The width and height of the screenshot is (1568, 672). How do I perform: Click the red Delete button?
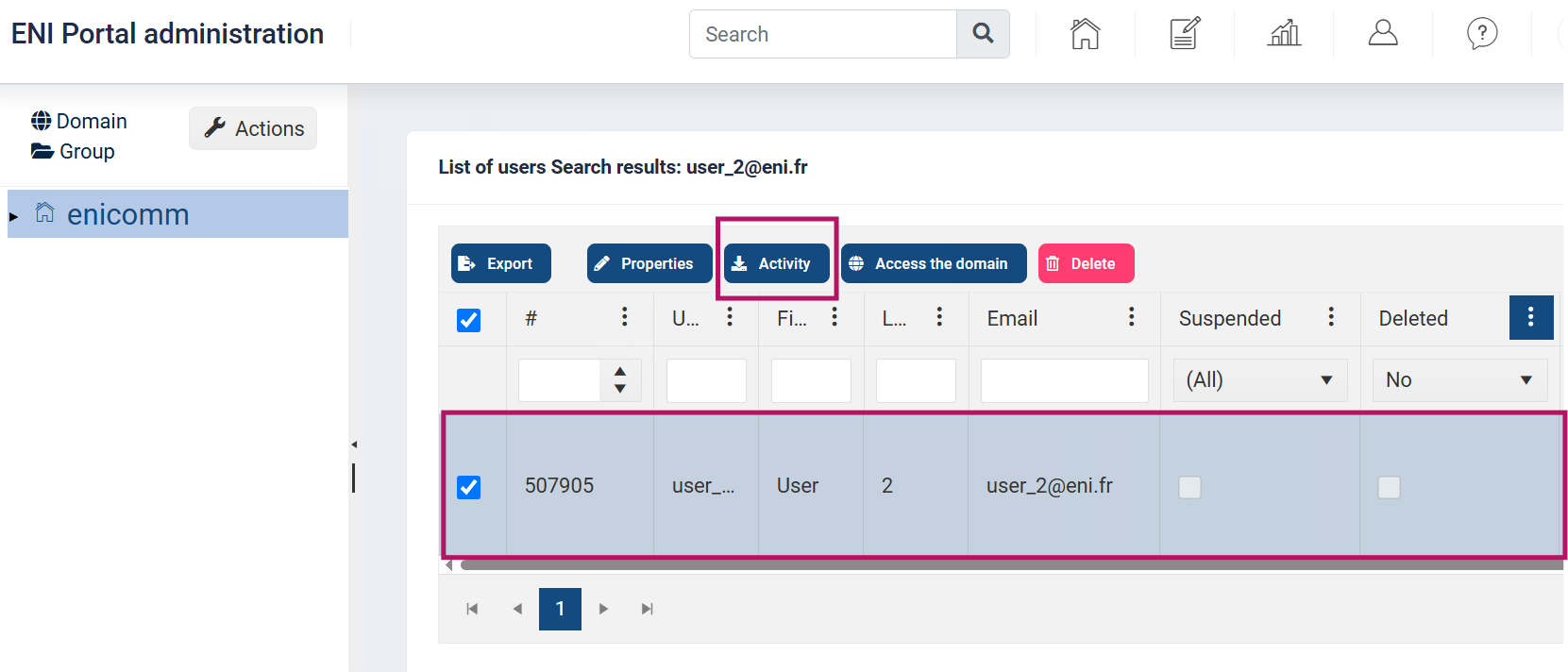(1086, 263)
